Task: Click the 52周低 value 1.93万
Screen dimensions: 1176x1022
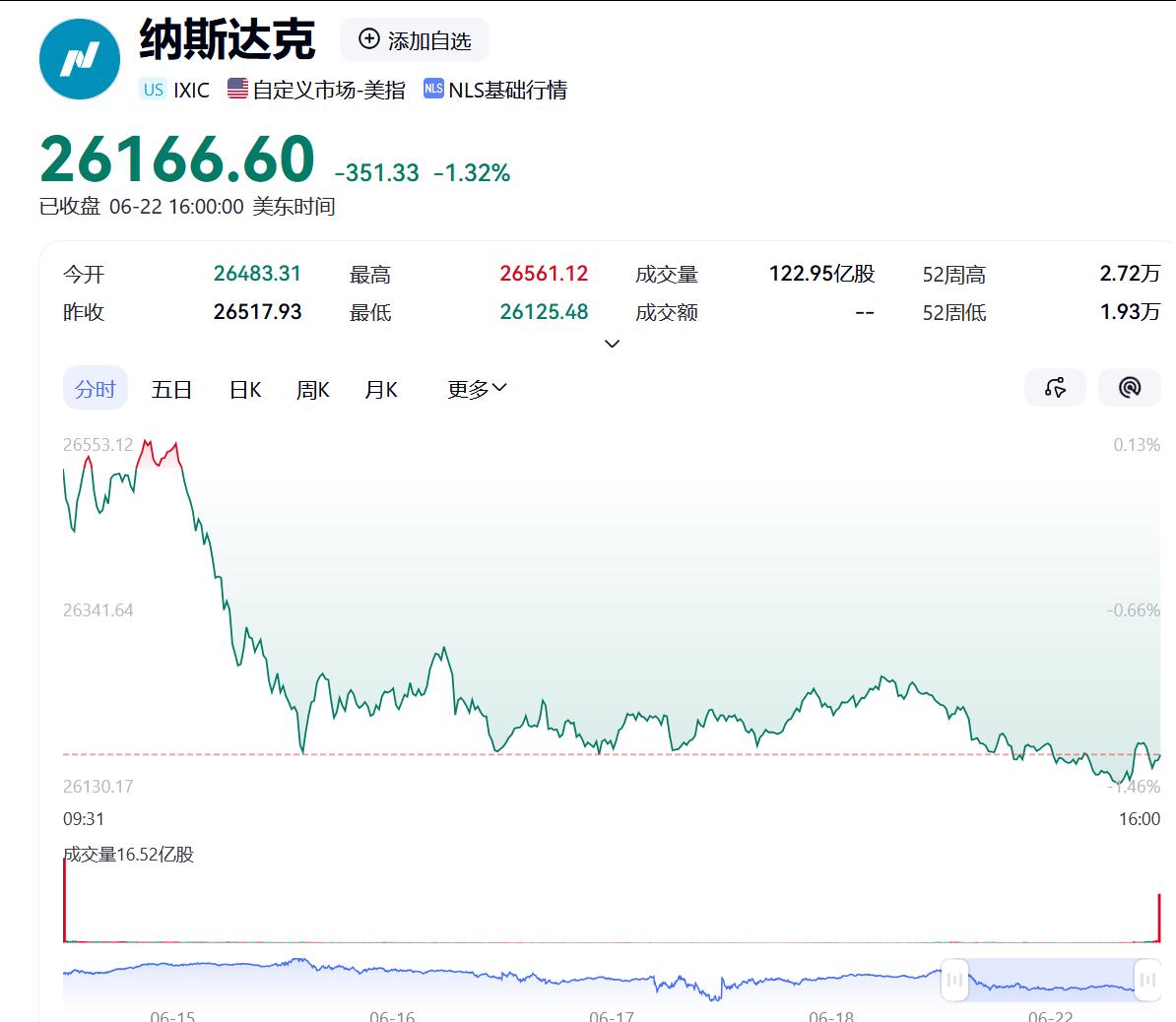Action: pyautogui.click(x=1131, y=312)
